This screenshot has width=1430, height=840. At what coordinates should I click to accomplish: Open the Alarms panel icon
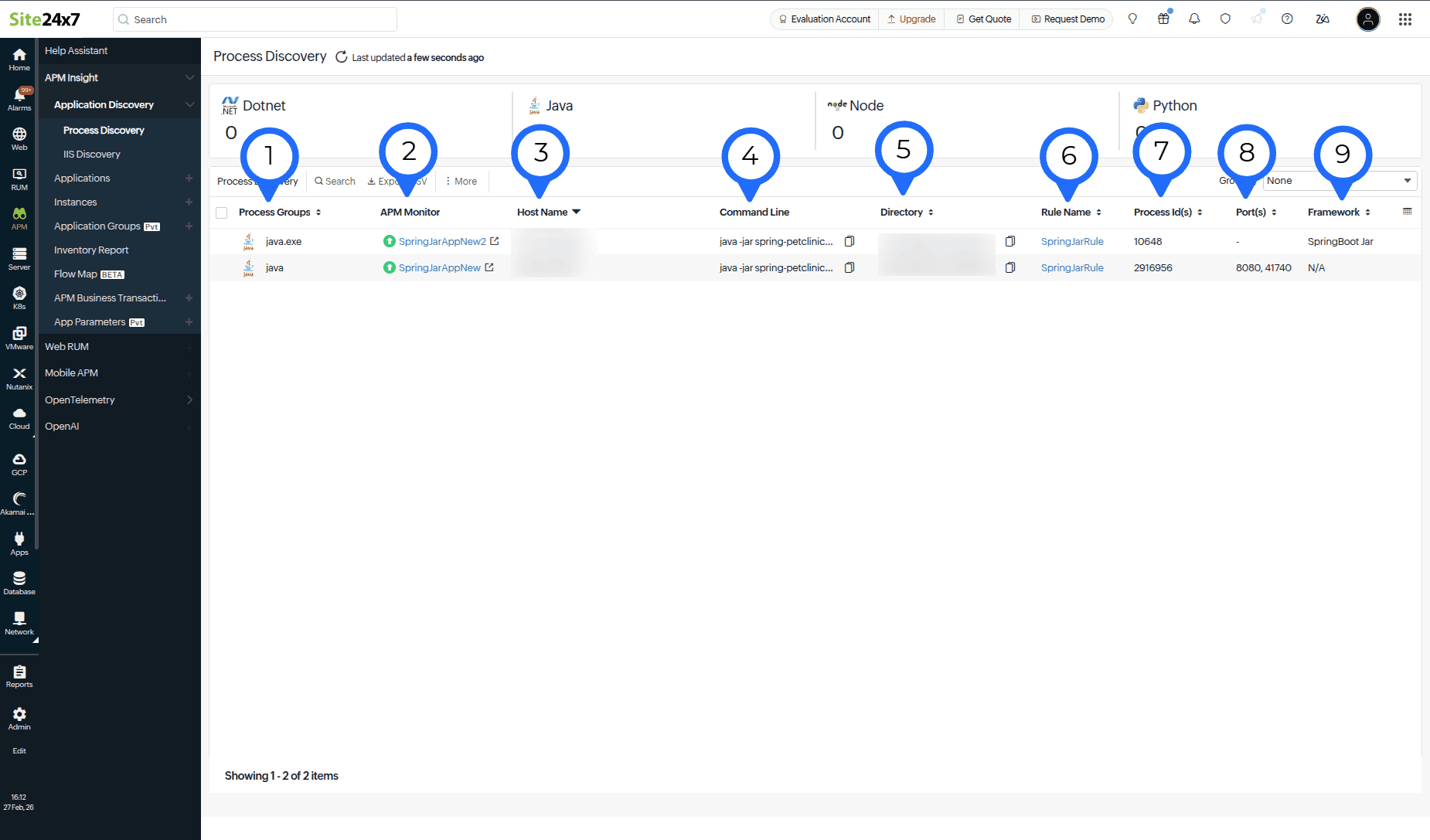(19, 99)
